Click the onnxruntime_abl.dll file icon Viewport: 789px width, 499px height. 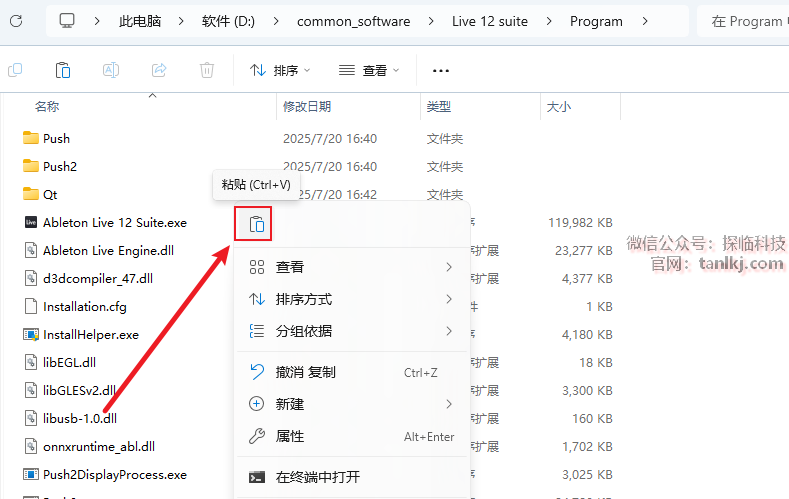point(31,446)
